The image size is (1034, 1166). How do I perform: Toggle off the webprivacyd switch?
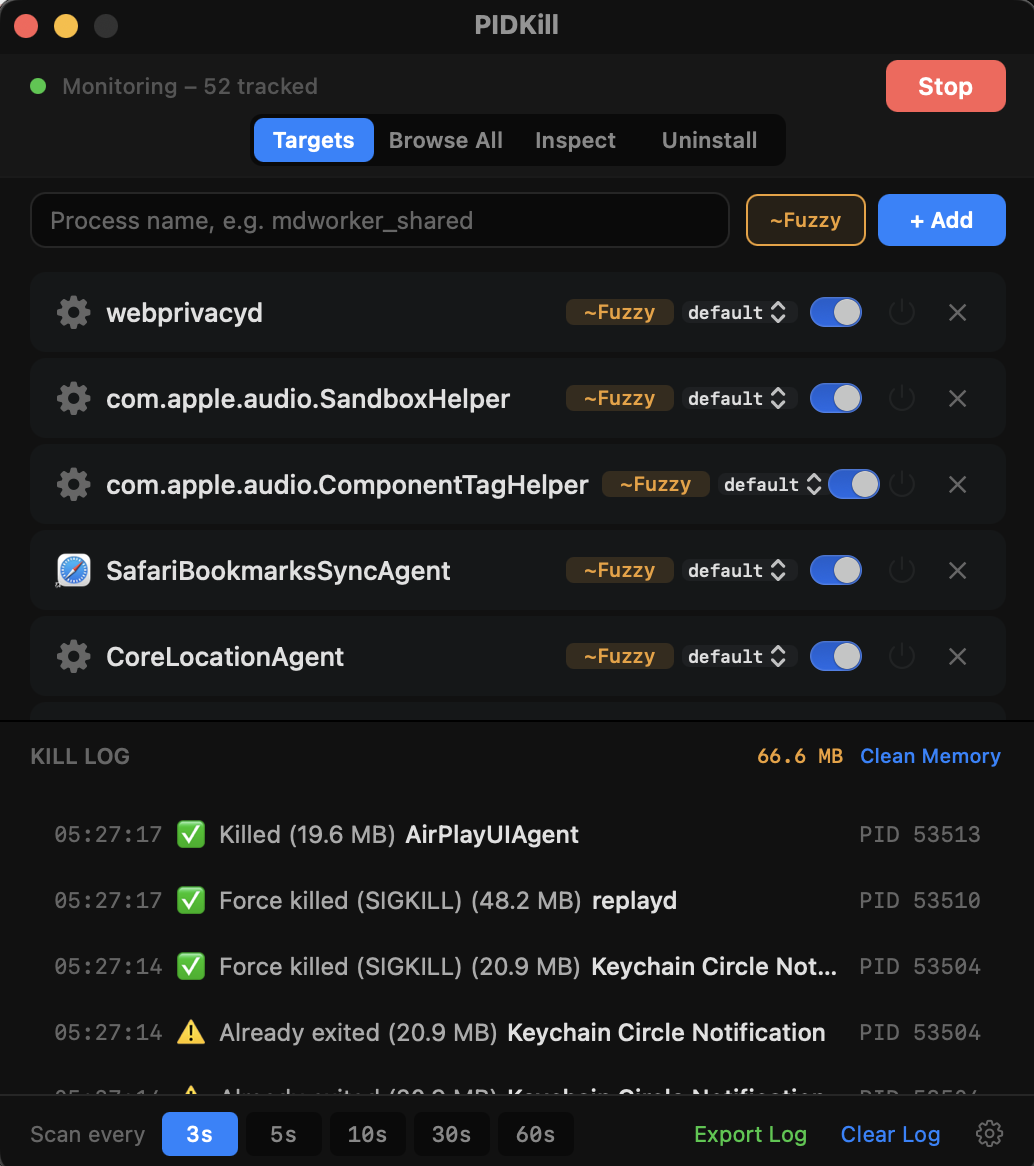point(835,312)
